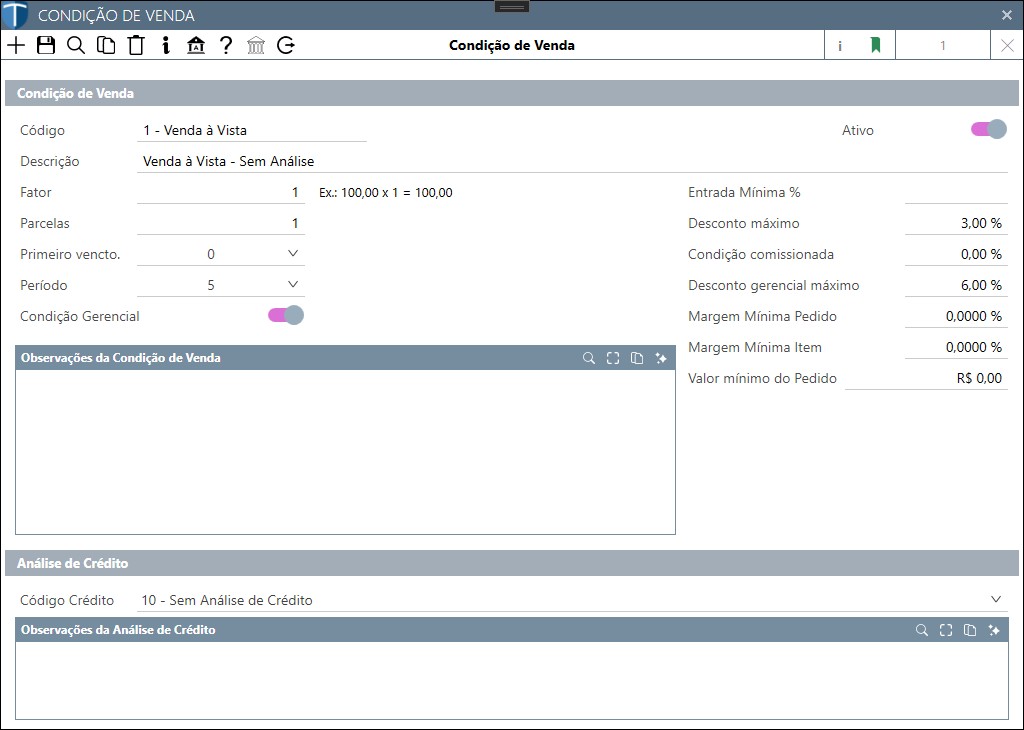Click inside Observações da Condição de Venda text area
The image size is (1024, 730).
pyautogui.click(x=345, y=452)
